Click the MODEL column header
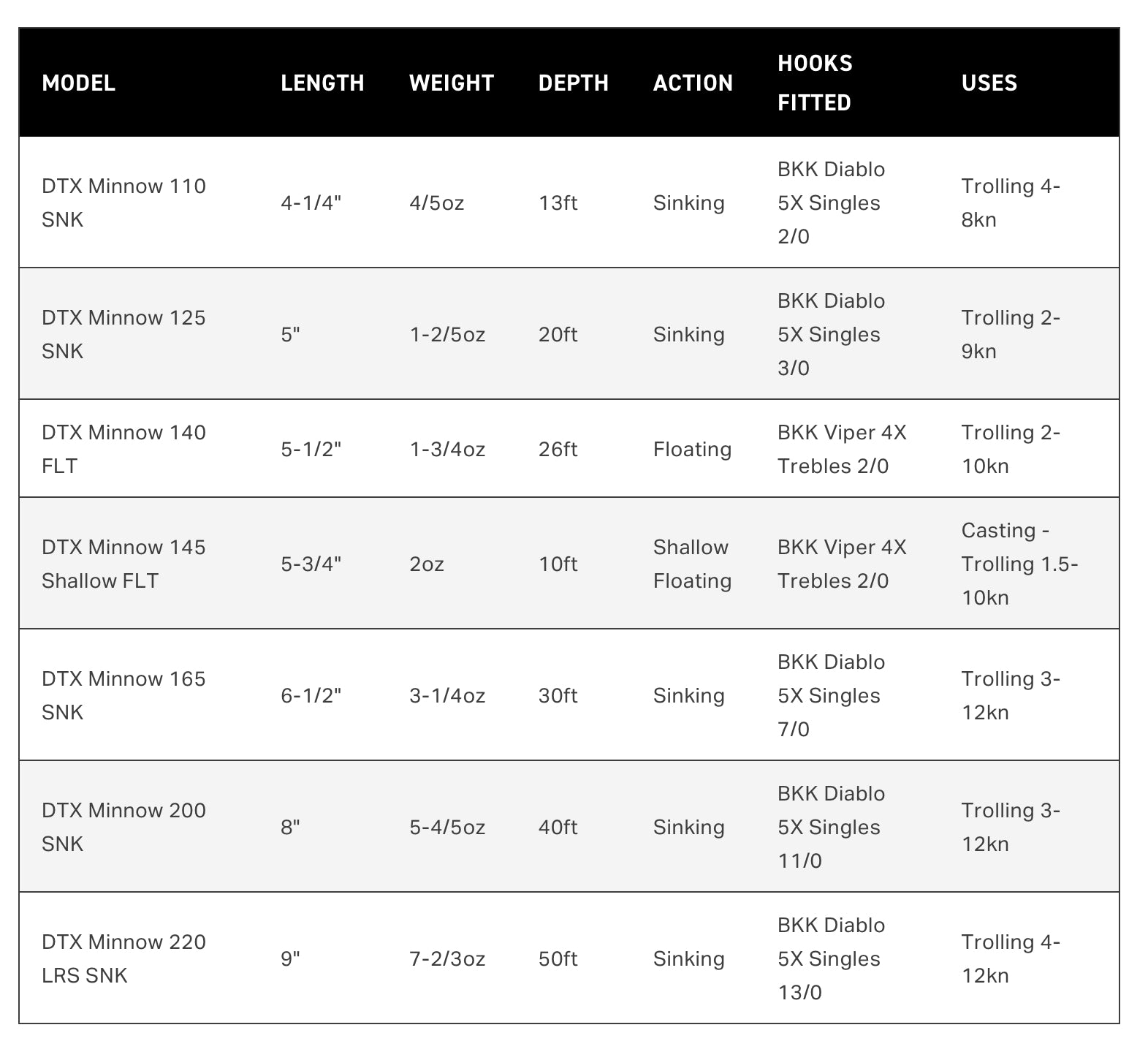 (79, 83)
